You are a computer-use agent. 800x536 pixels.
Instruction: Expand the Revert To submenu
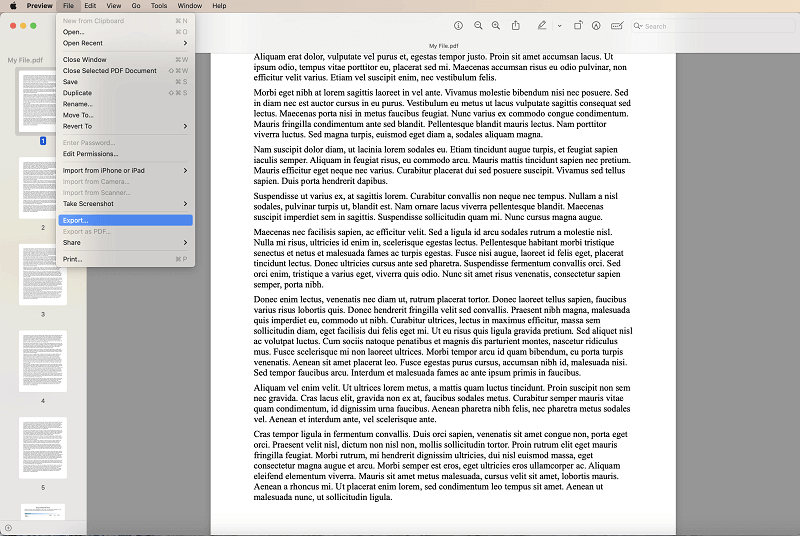point(123,126)
